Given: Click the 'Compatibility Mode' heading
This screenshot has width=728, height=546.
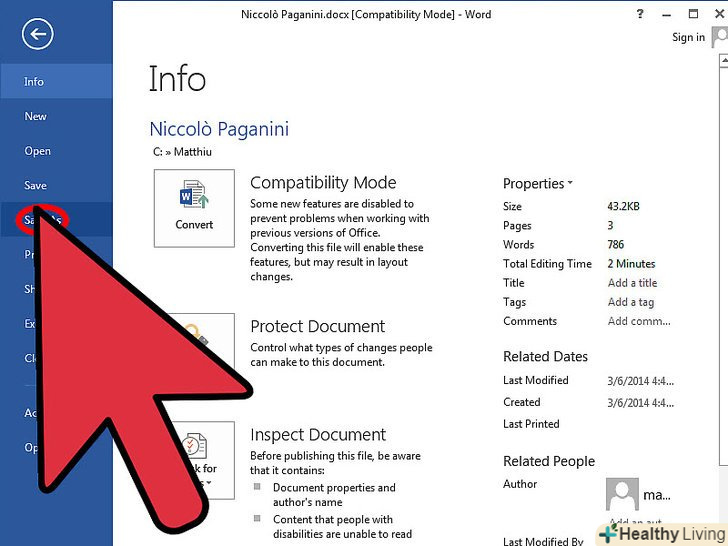Looking at the screenshot, I should (x=323, y=182).
